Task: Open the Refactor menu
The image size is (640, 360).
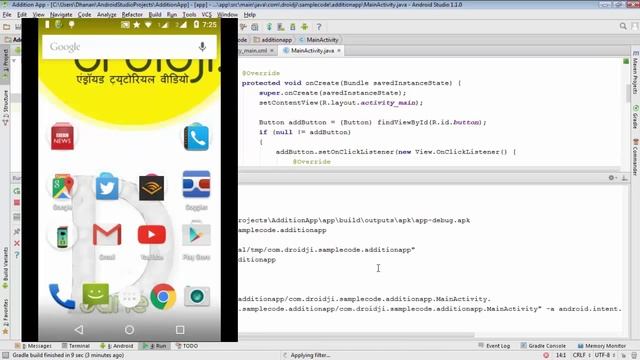Action: (132, 14)
